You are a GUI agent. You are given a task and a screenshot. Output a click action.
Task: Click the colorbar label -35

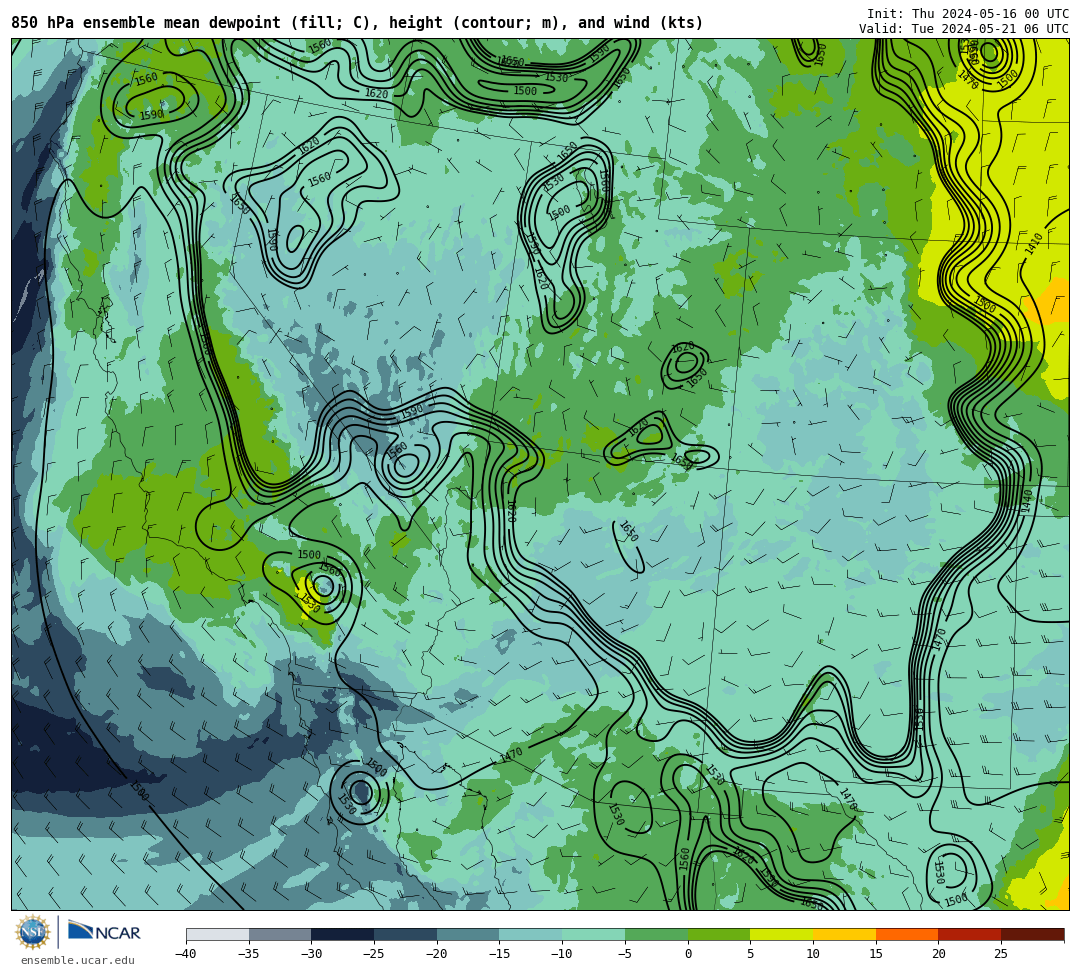coord(249,954)
